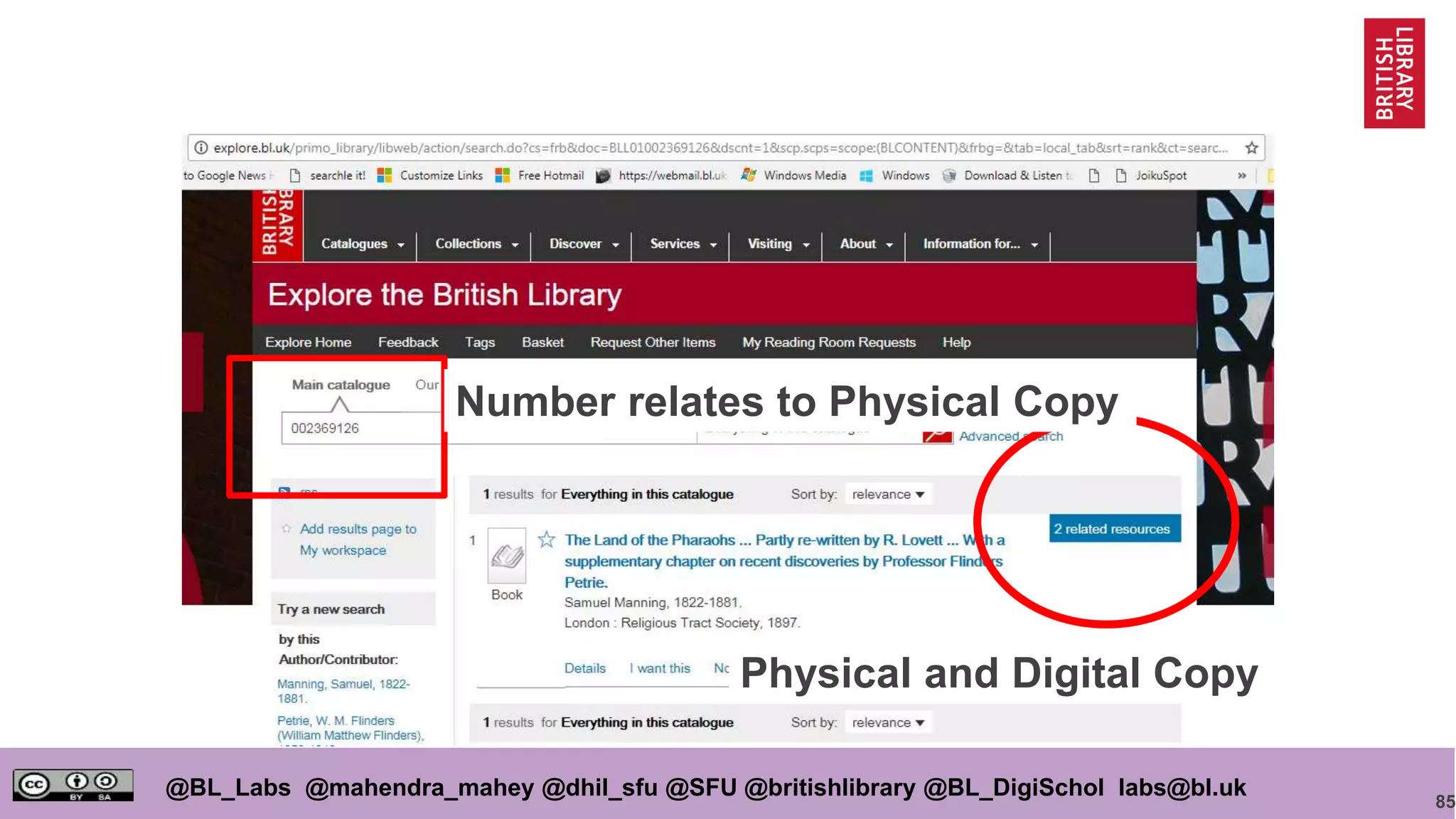Screen dimensions: 1456x819
Task: Open the Windows bookmark
Action: point(895,176)
